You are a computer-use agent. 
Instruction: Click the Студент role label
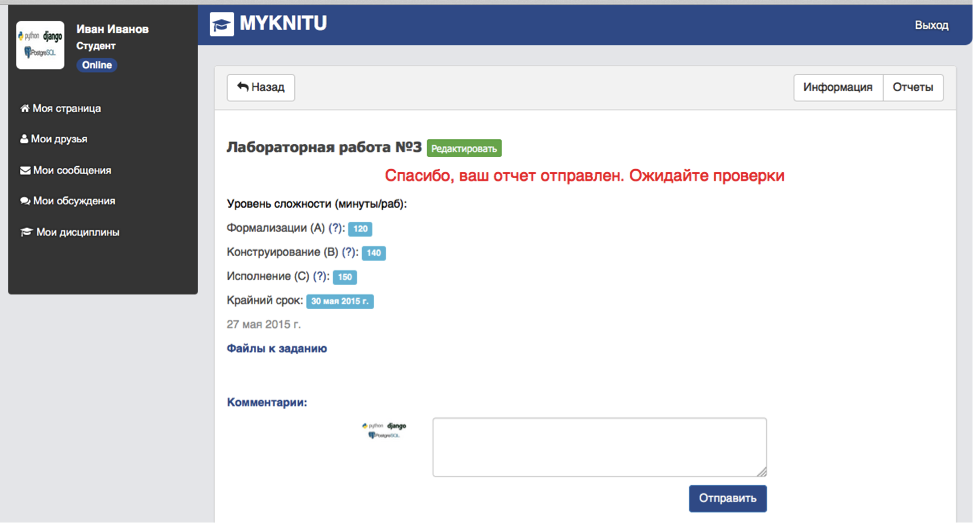tap(96, 46)
